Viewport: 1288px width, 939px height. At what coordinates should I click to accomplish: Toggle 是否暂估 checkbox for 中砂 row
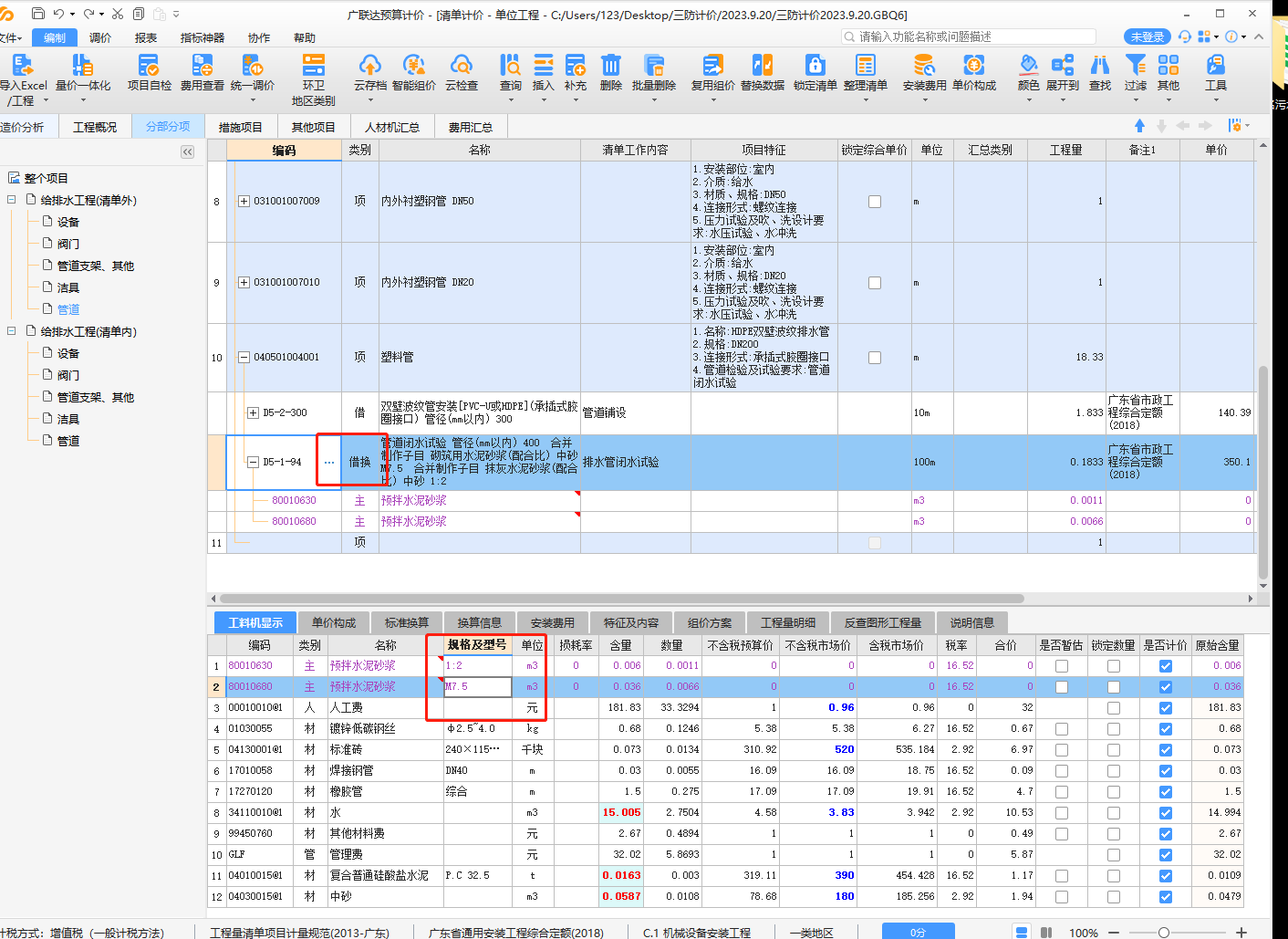pyautogui.click(x=1062, y=897)
